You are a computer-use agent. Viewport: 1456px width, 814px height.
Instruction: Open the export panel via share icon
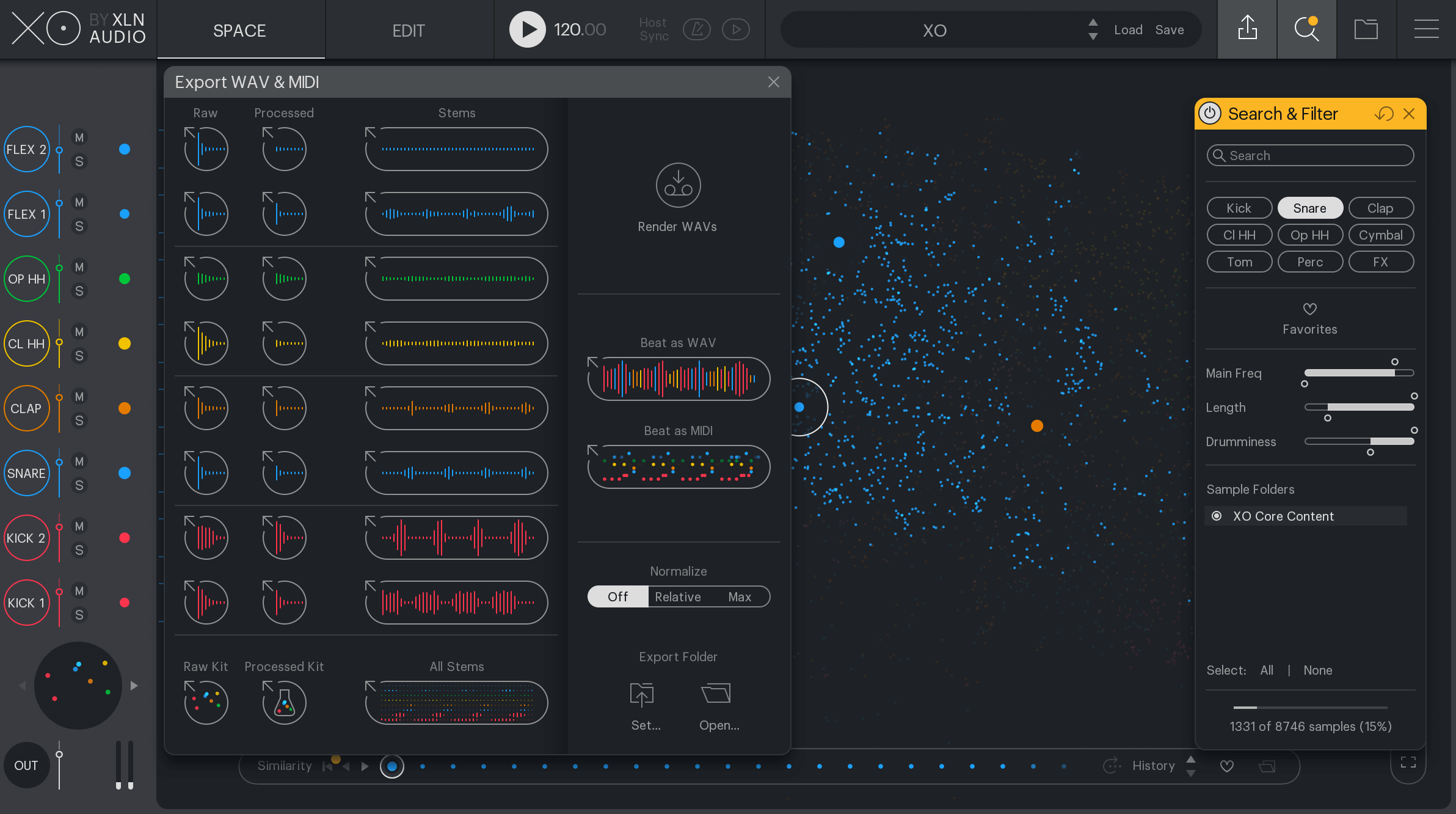[1247, 29]
